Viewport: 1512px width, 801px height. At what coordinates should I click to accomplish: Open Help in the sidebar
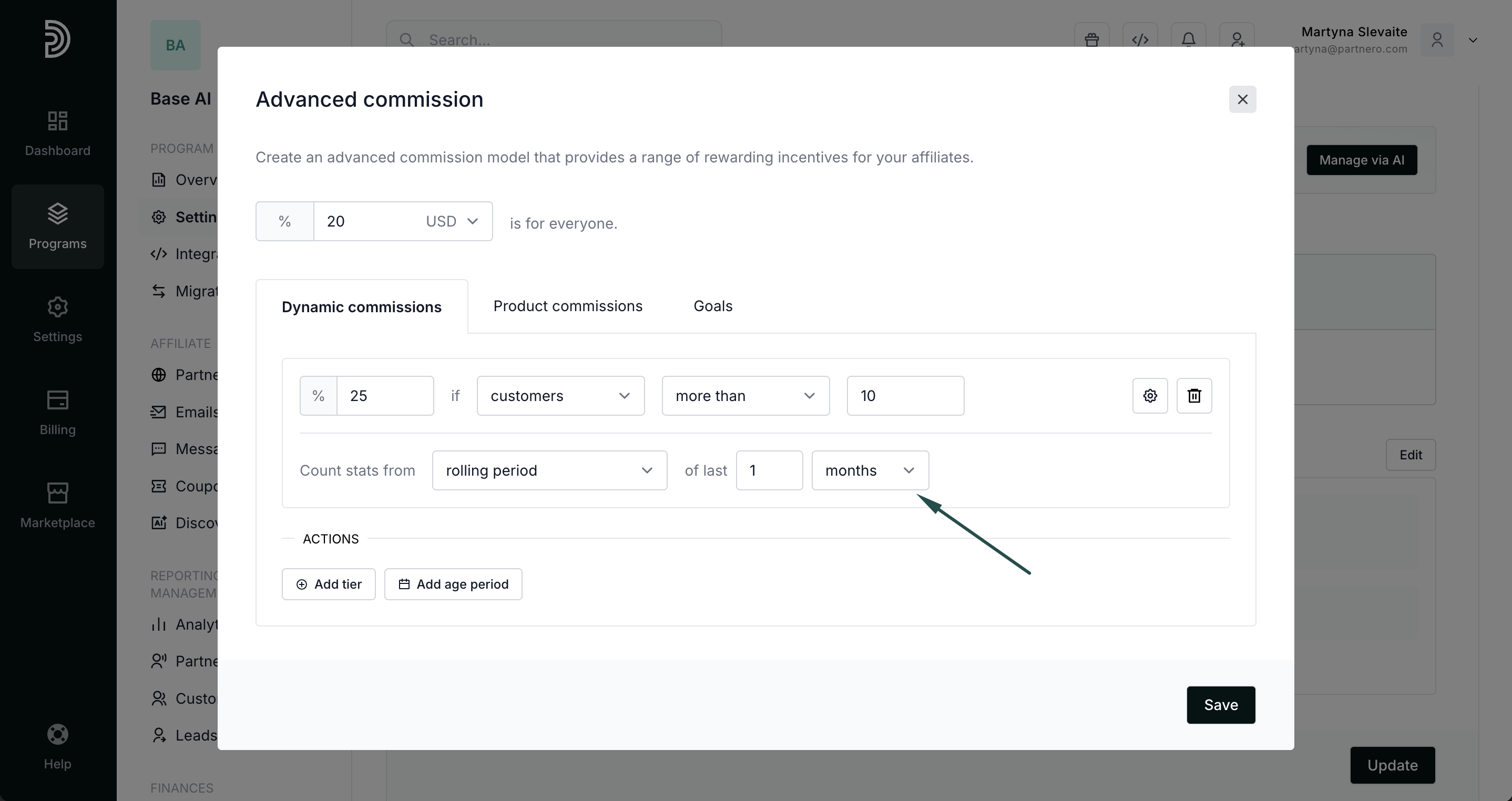pos(57,746)
